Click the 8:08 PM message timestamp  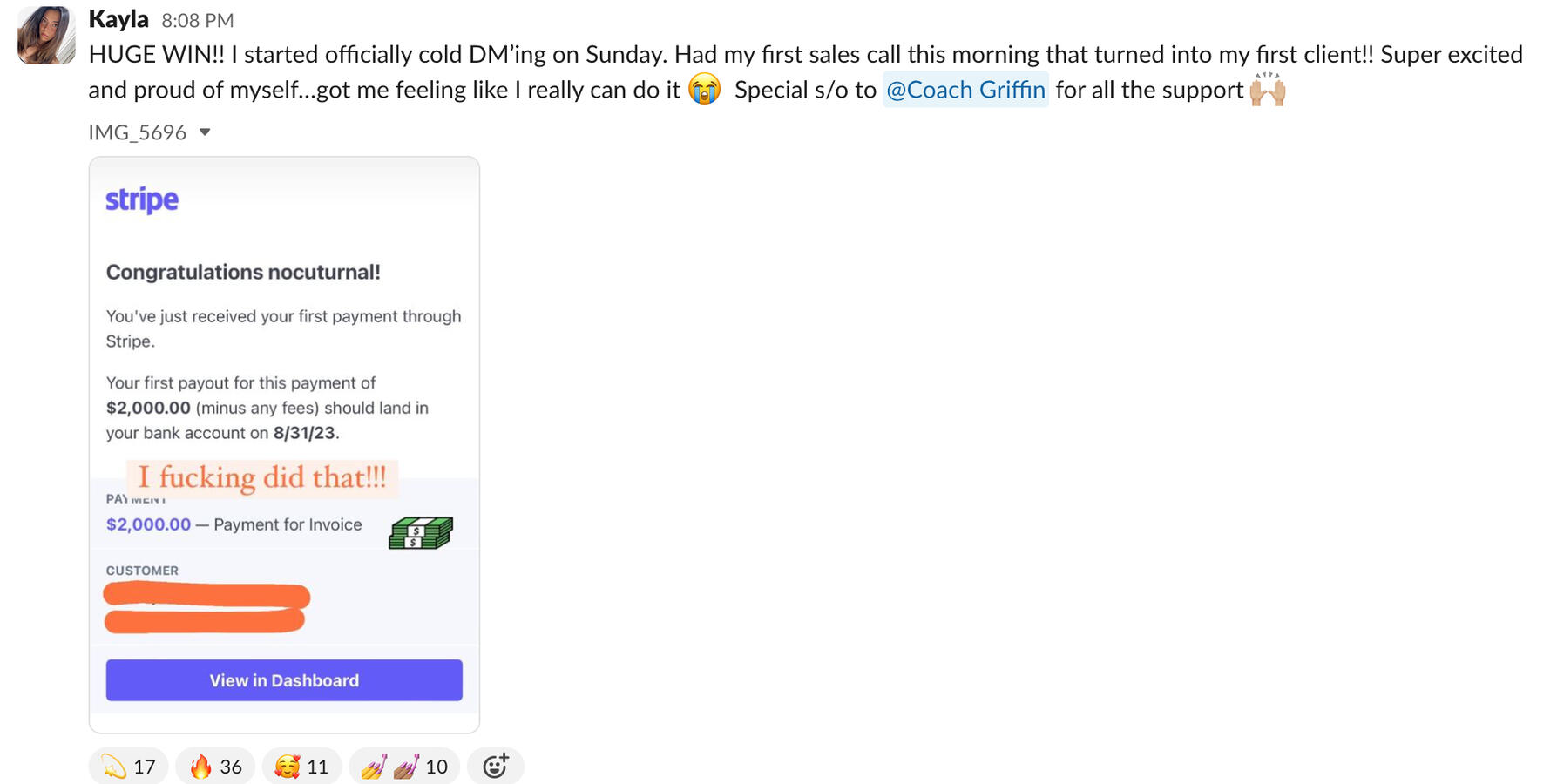click(198, 20)
